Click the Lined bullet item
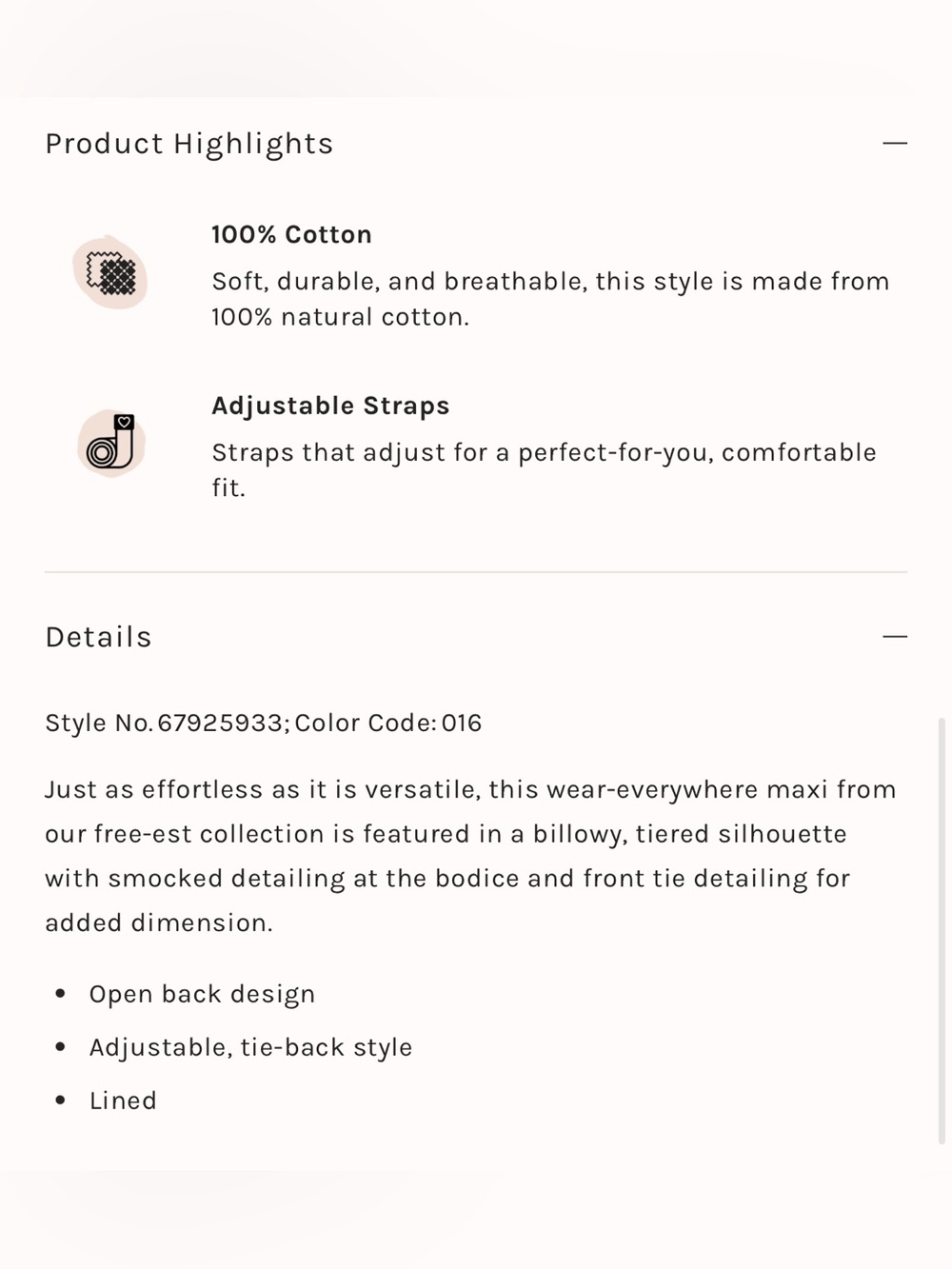The height and width of the screenshot is (1269, 952). pos(123,1100)
